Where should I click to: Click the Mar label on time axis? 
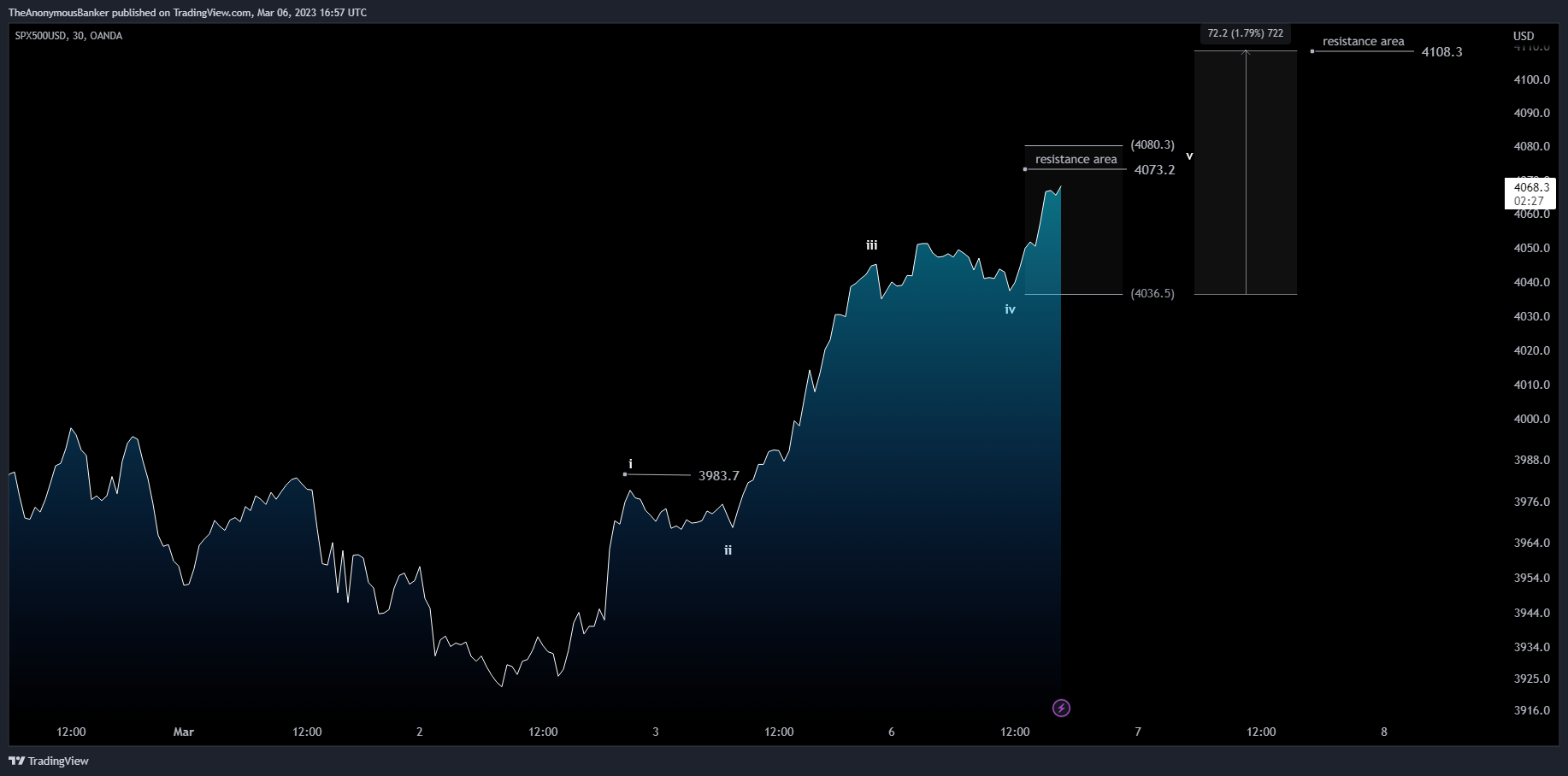tap(183, 732)
